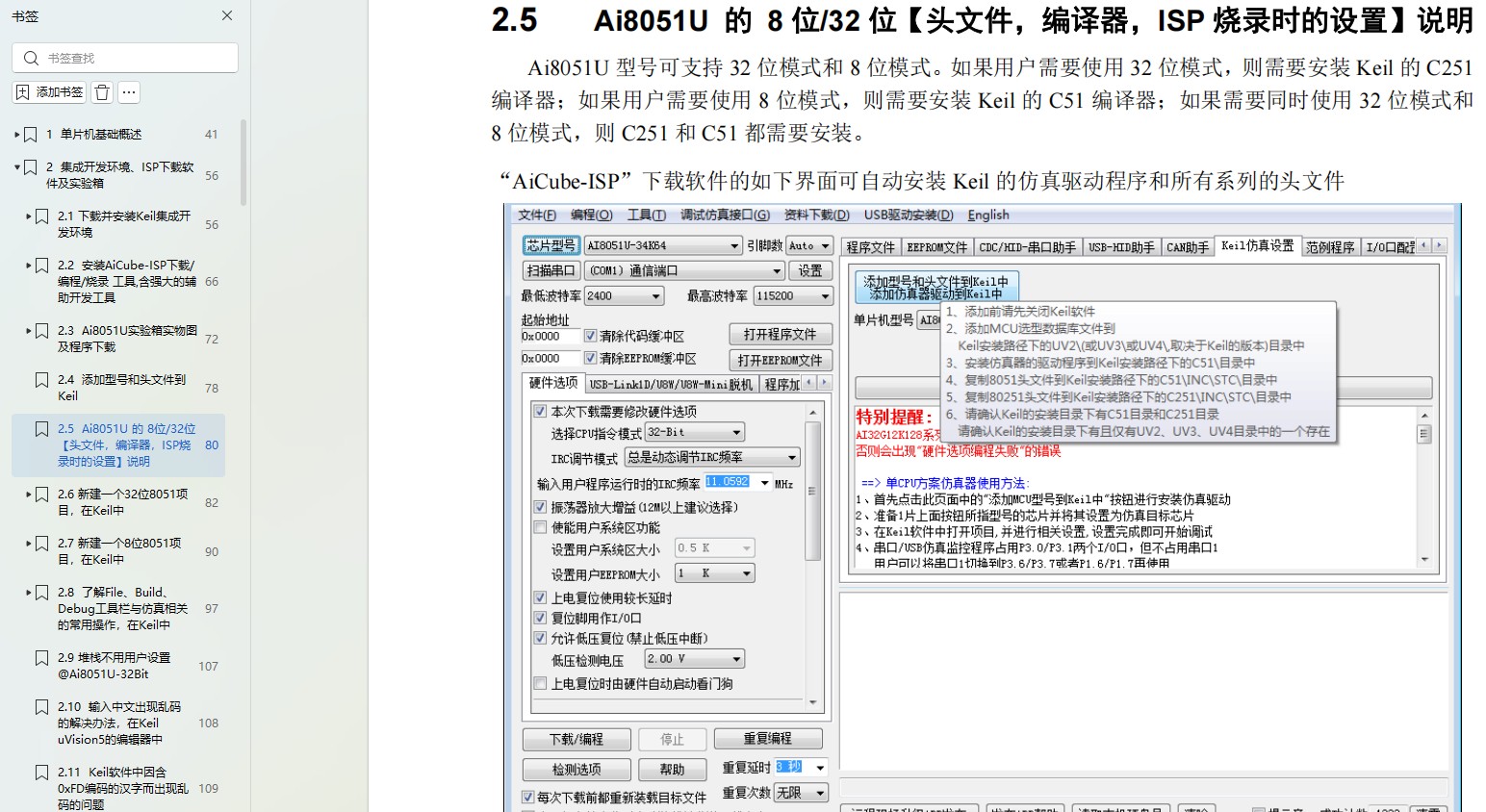Enable 使能用户系统区功能 checkbox

541,526
